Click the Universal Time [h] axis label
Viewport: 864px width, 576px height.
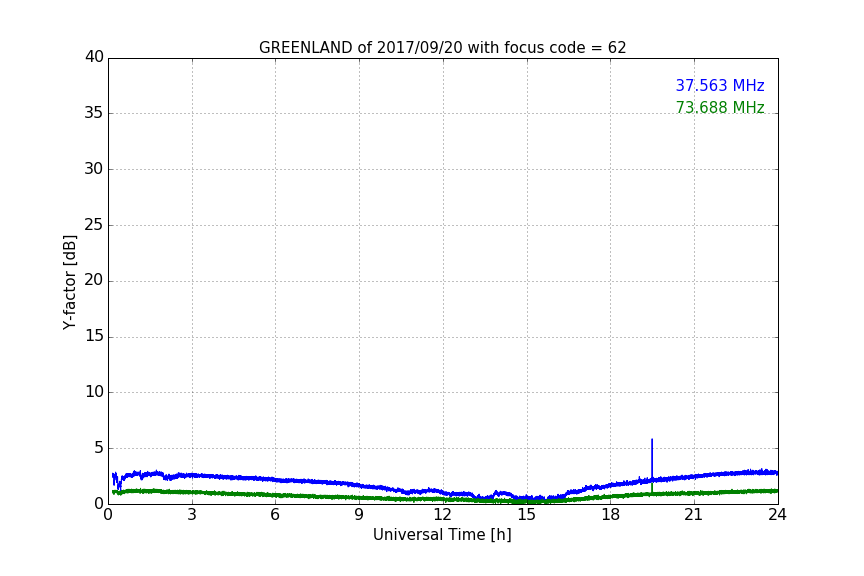pos(442,535)
